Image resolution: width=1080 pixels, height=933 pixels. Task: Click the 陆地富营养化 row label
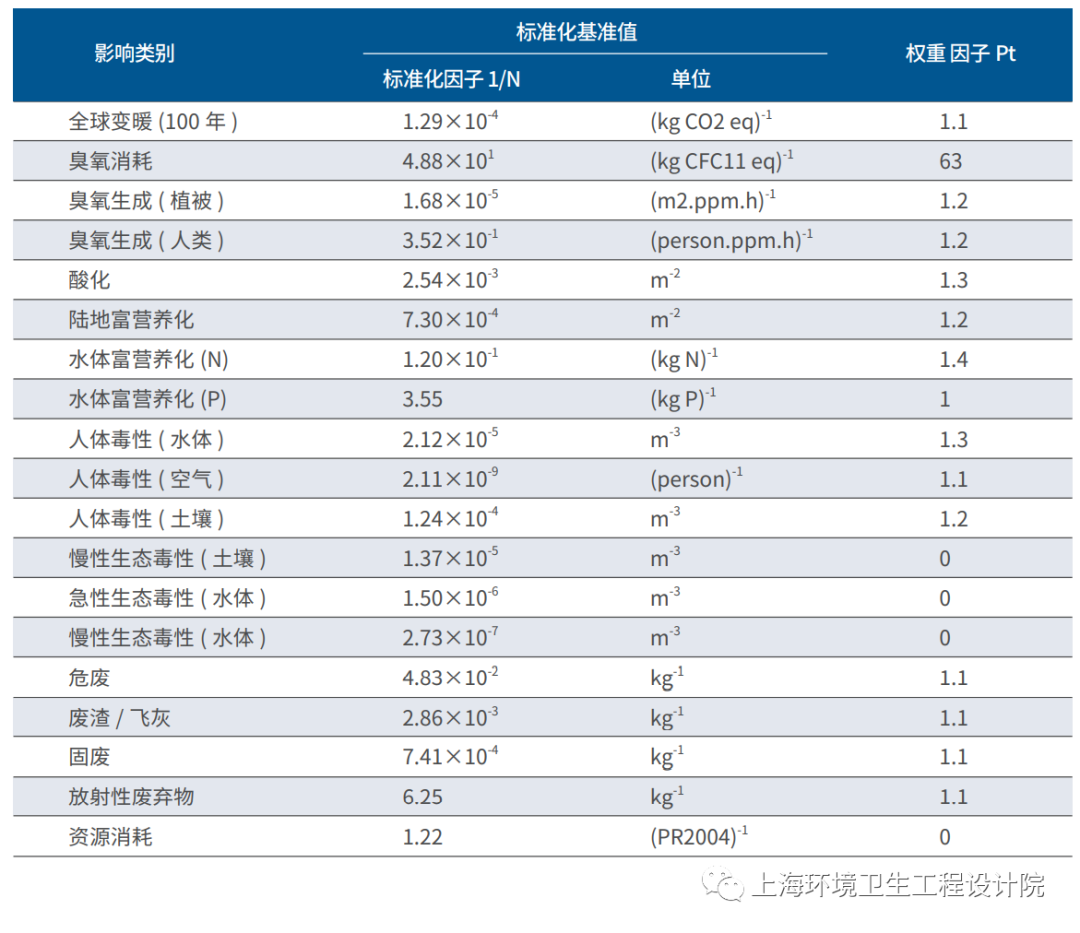point(131,320)
